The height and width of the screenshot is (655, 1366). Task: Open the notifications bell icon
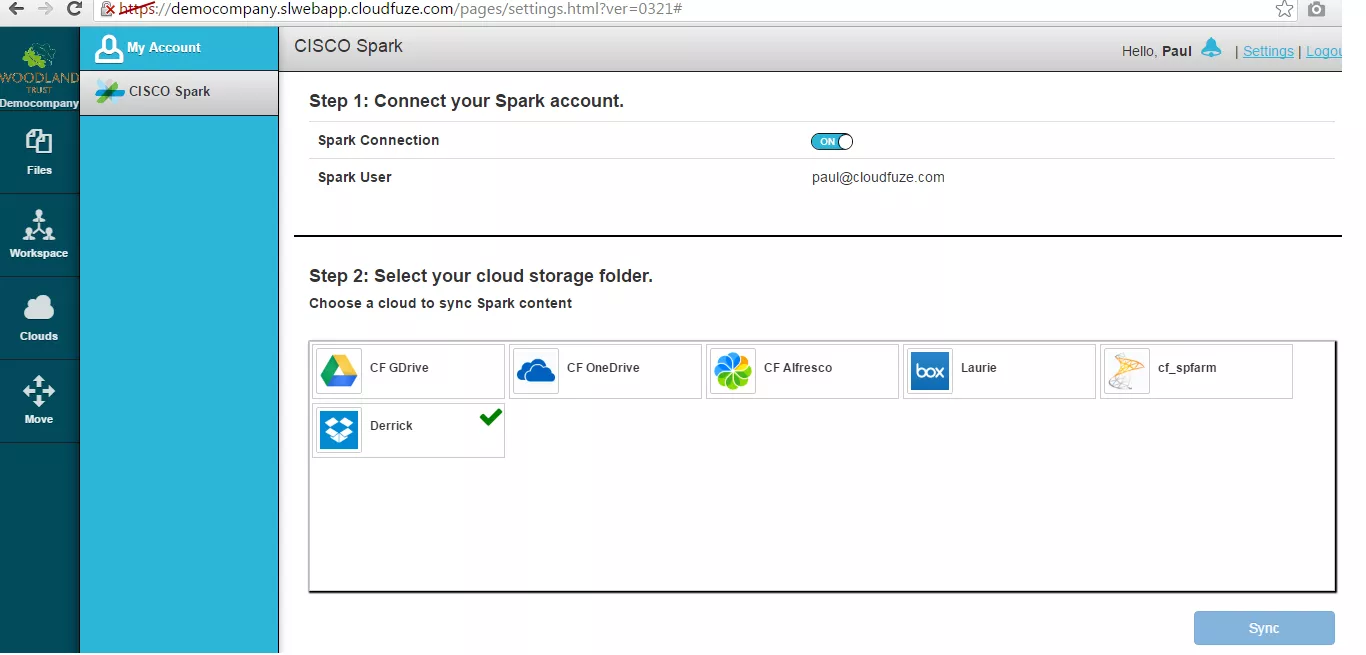coord(1211,48)
